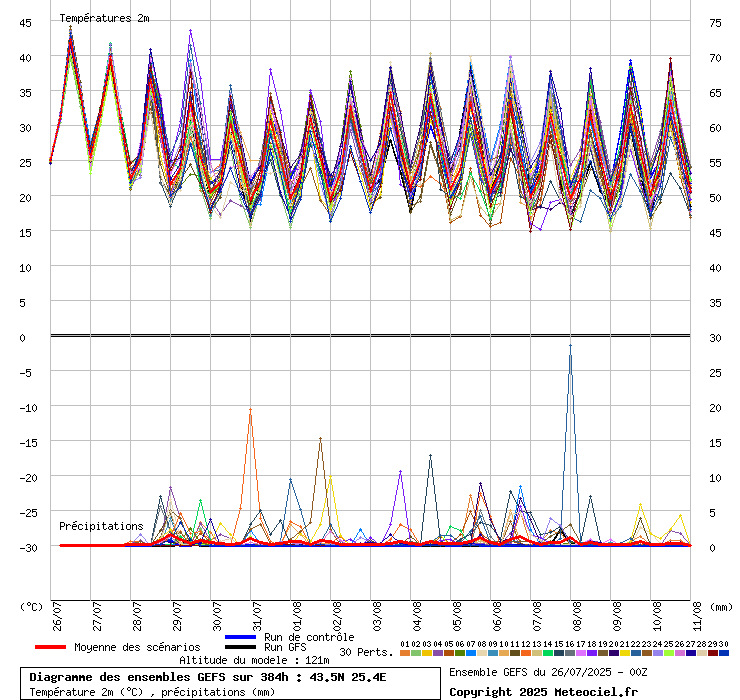This screenshot has width=740, height=700.
Task: Click the blue swatch for perturbation 30
Action: click(723, 653)
